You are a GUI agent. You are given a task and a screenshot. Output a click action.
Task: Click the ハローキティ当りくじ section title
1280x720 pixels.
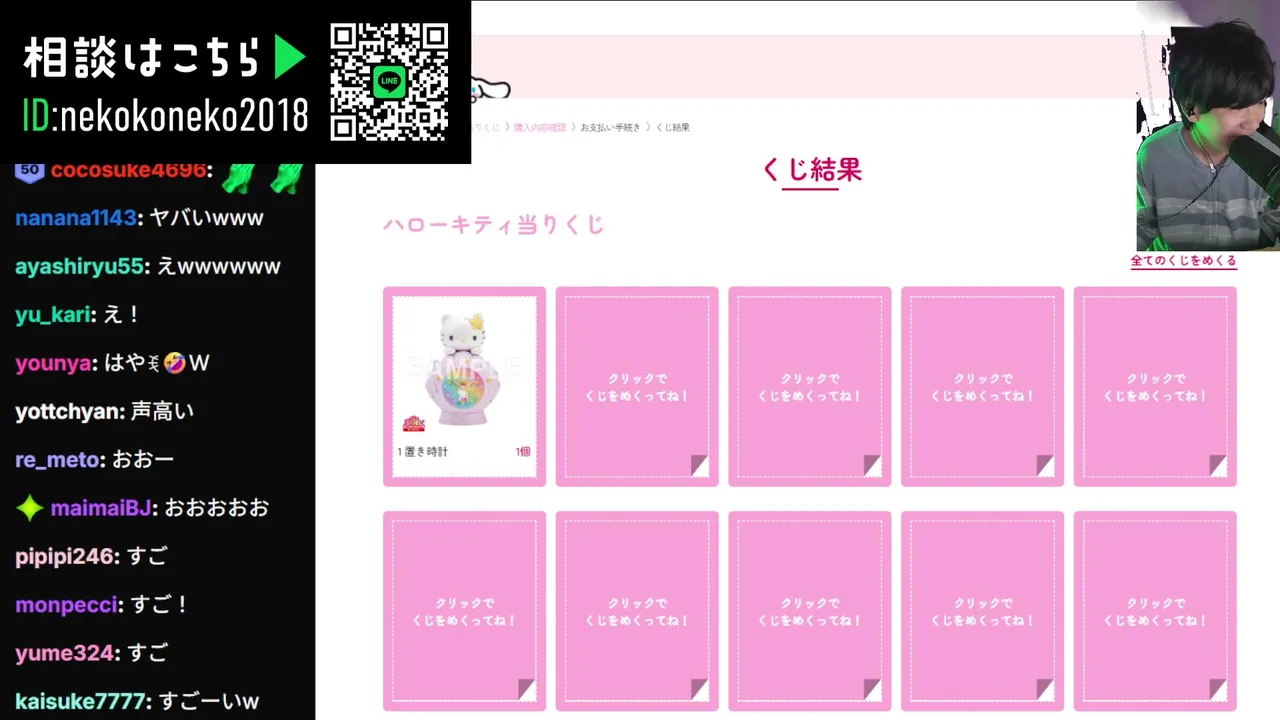click(494, 225)
